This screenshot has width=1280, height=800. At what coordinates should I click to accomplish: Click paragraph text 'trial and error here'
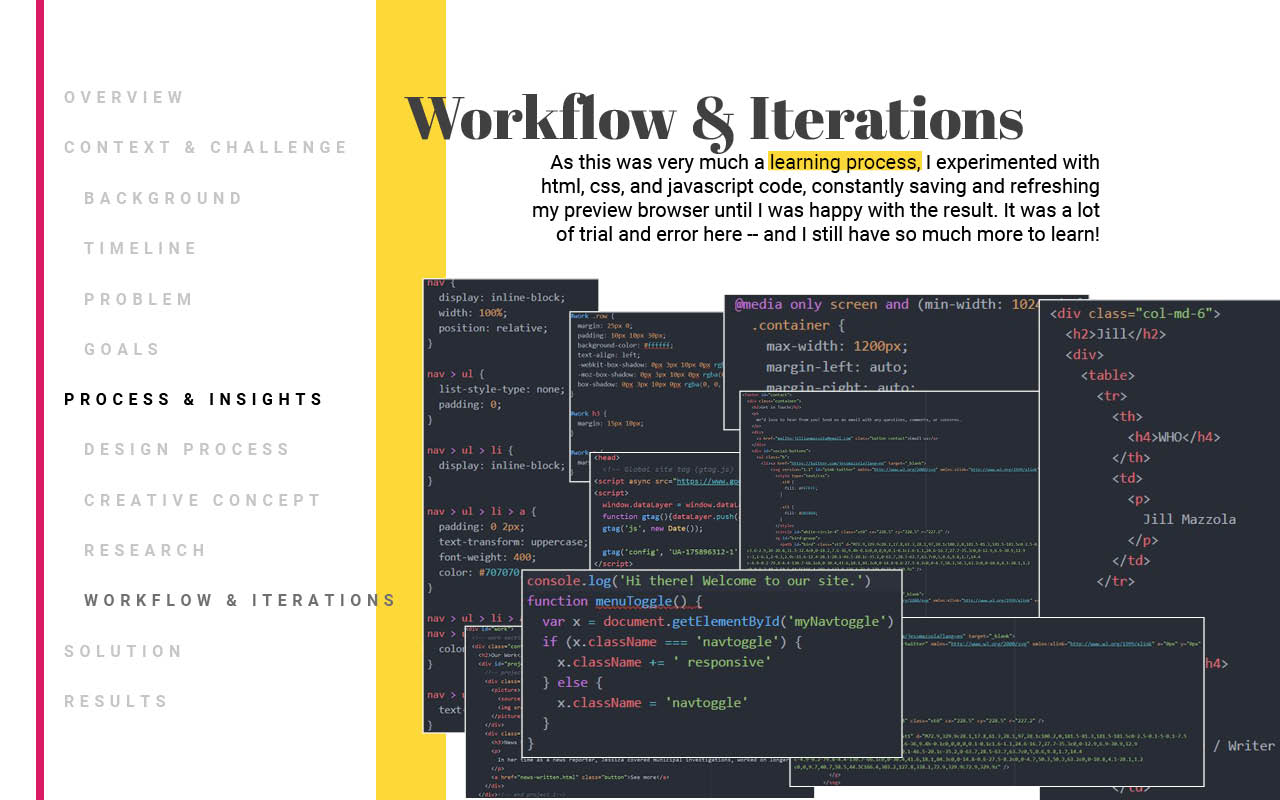666,235
